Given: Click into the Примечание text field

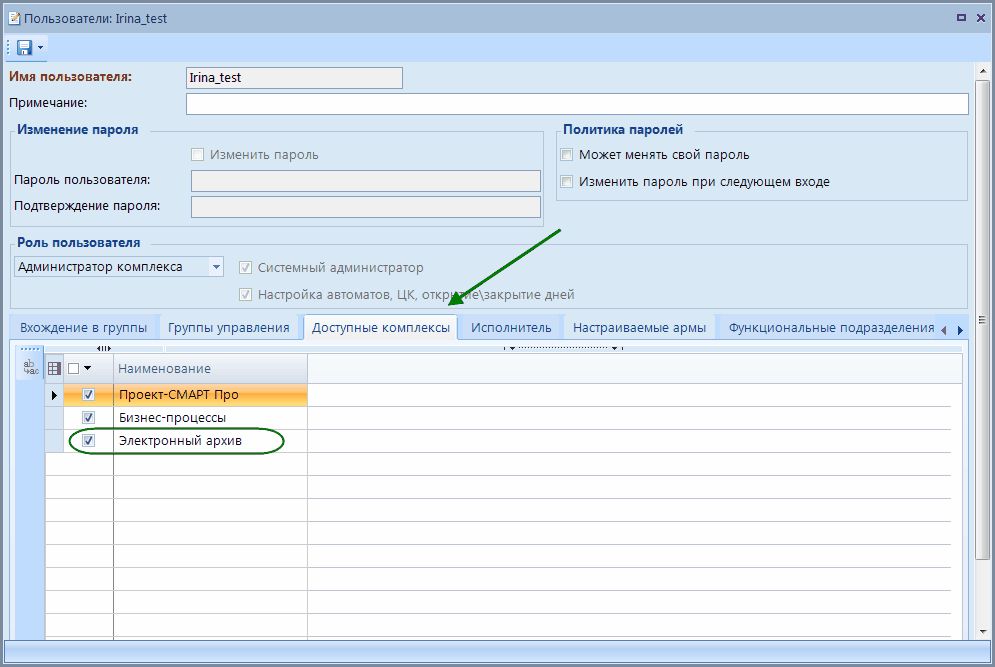Looking at the screenshot, I should pos(577,104).
